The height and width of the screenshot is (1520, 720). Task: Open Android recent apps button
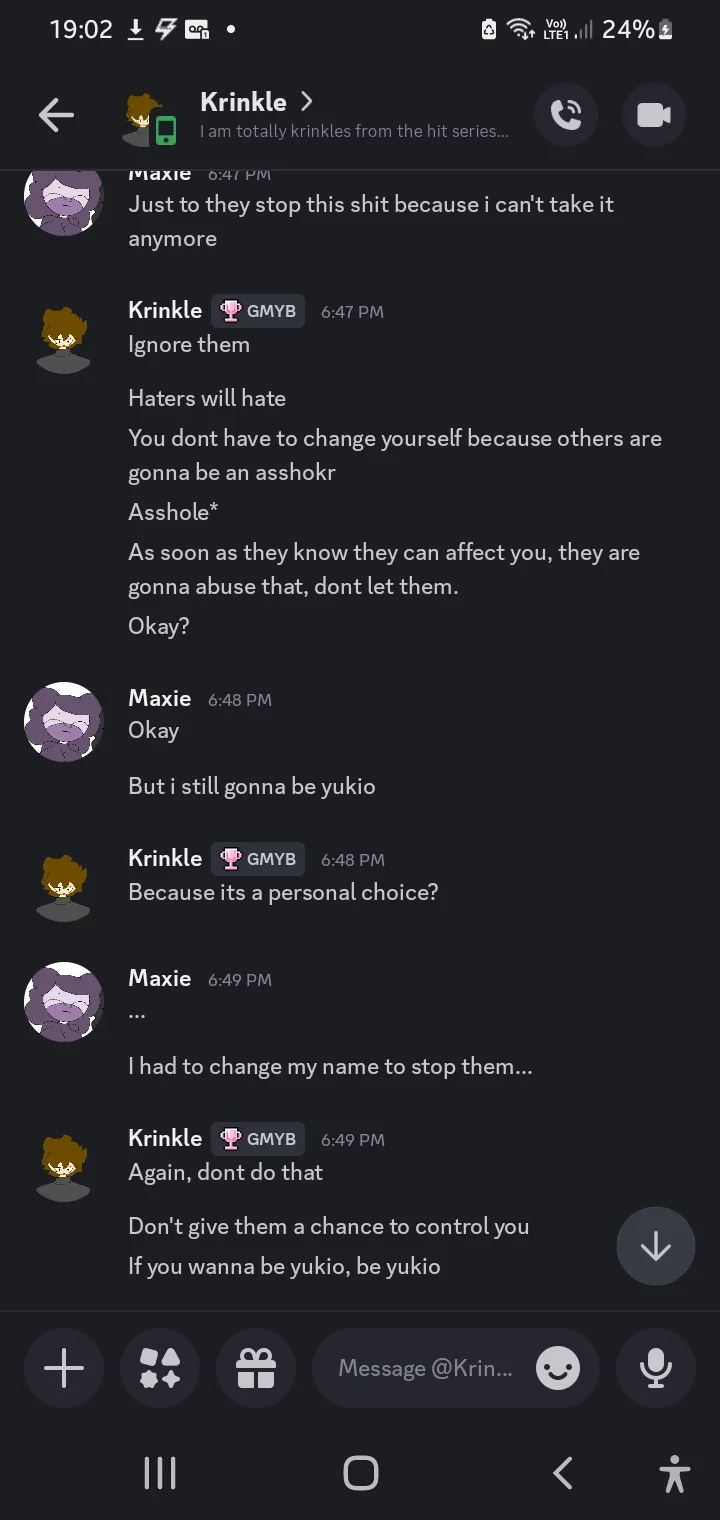(160, 1473)
